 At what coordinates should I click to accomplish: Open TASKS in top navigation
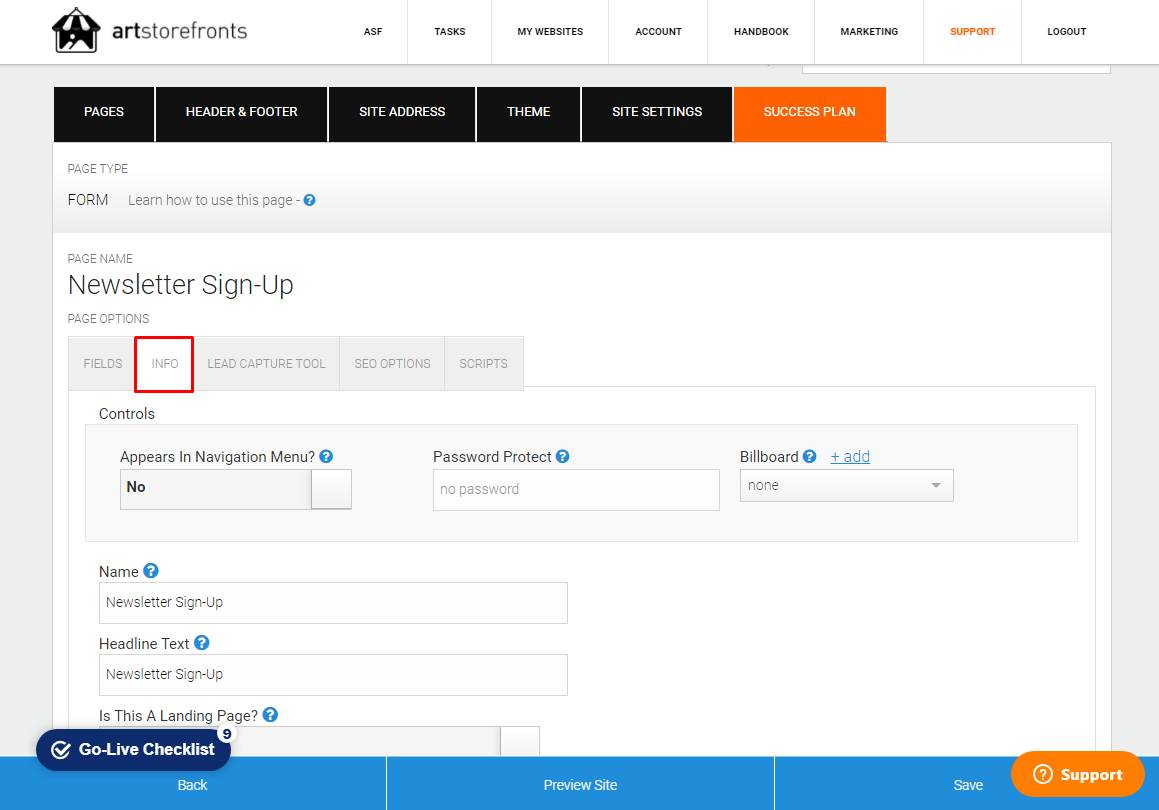[449, 32]
